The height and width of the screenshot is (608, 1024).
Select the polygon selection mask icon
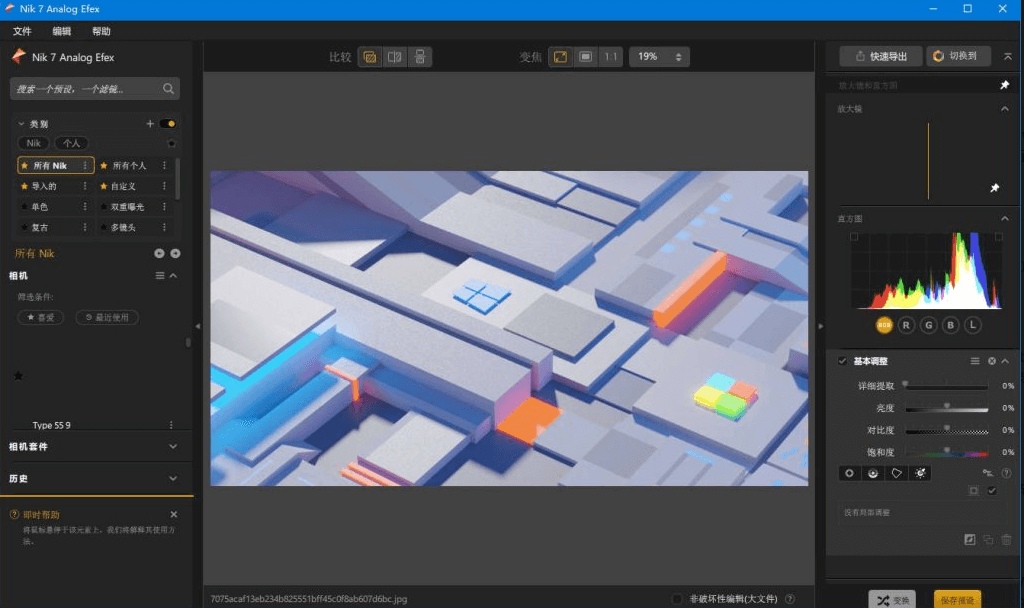(x=896, y=473)
